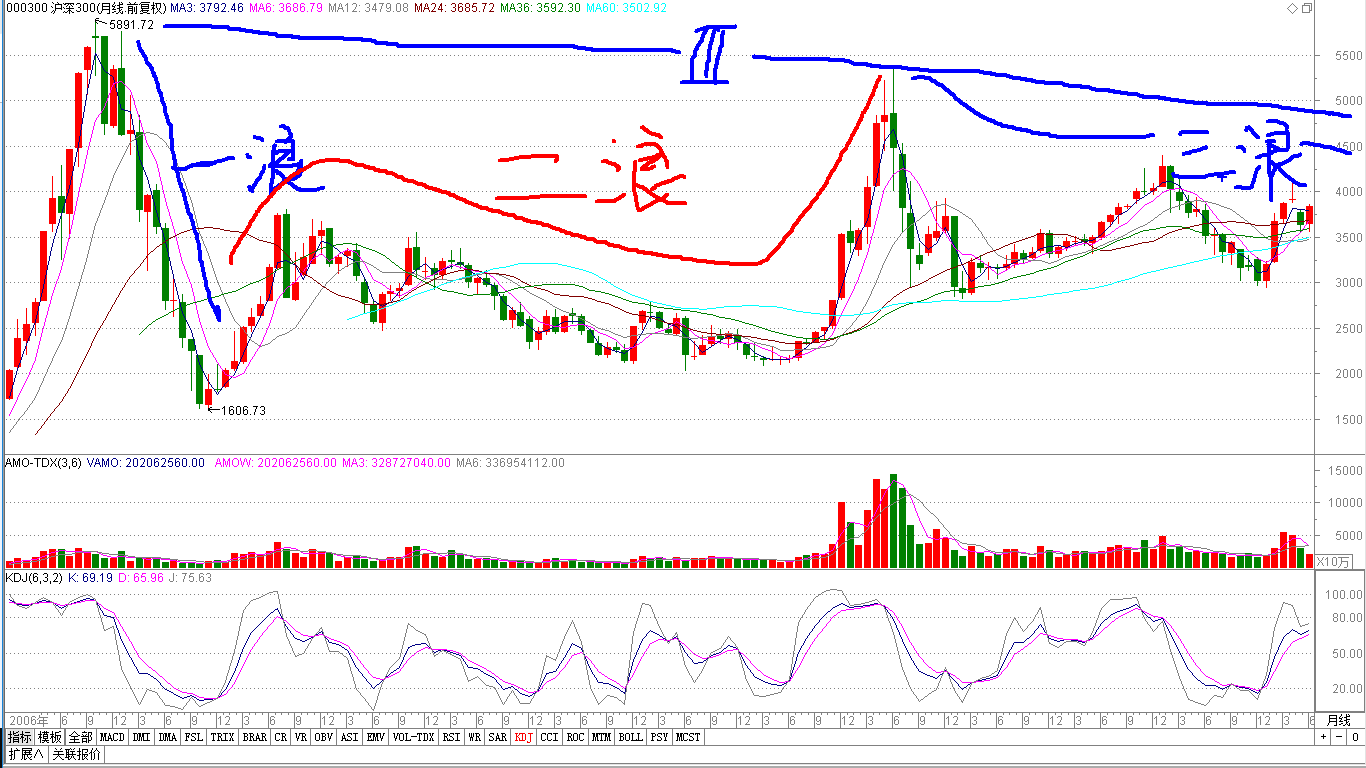
Task: Switch indicator to MCST
Action: [688, 737]
